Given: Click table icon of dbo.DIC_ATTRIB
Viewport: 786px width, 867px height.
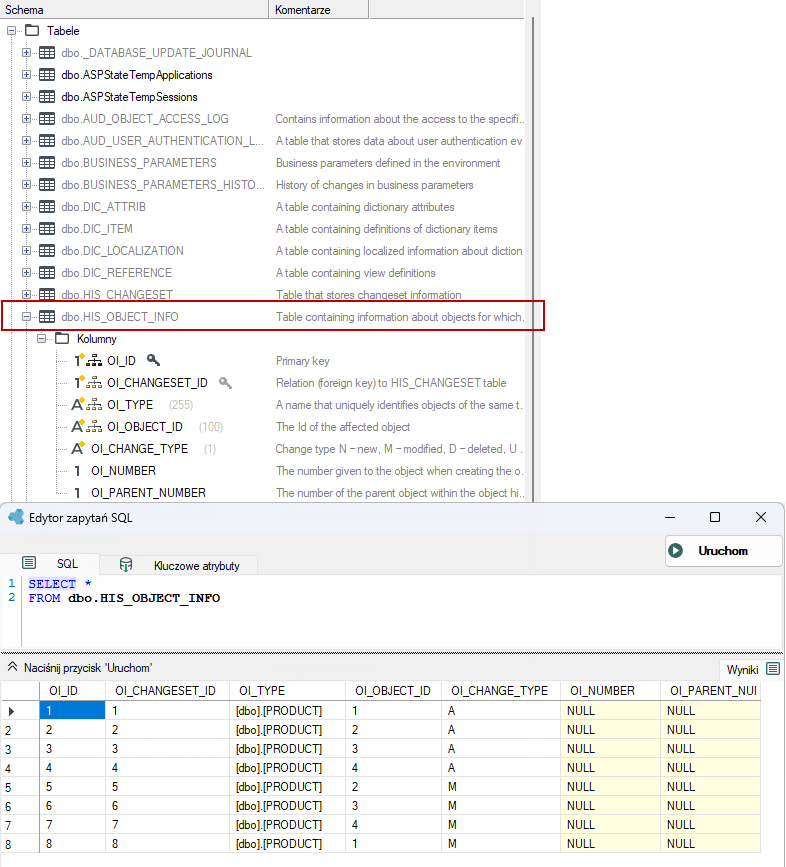Looking at the screenshot, I should (47, 207).
